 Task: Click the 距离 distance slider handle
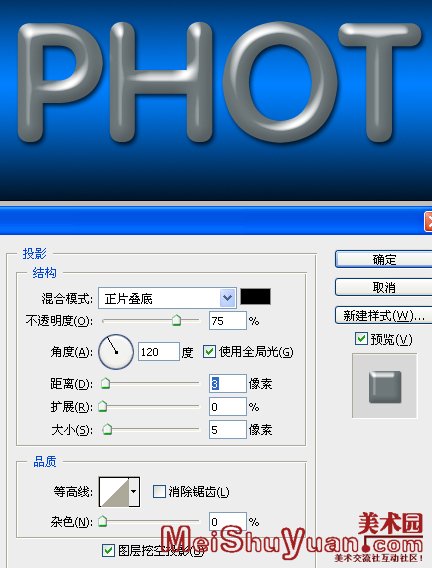tap(105, 383)
